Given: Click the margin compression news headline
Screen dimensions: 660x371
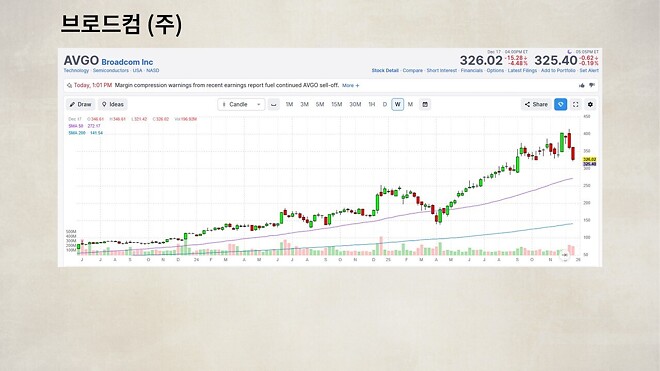Looking at the screenshot, I should (x=226, y=85).
